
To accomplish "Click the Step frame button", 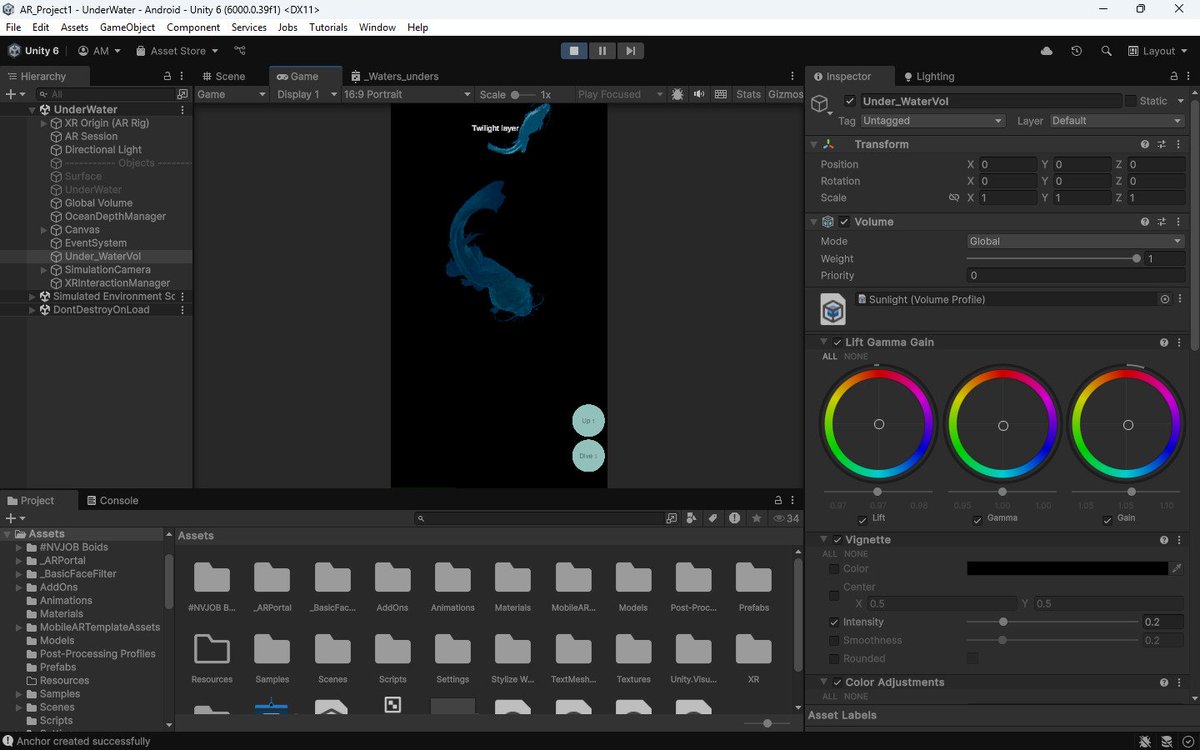I will (630, 50).
